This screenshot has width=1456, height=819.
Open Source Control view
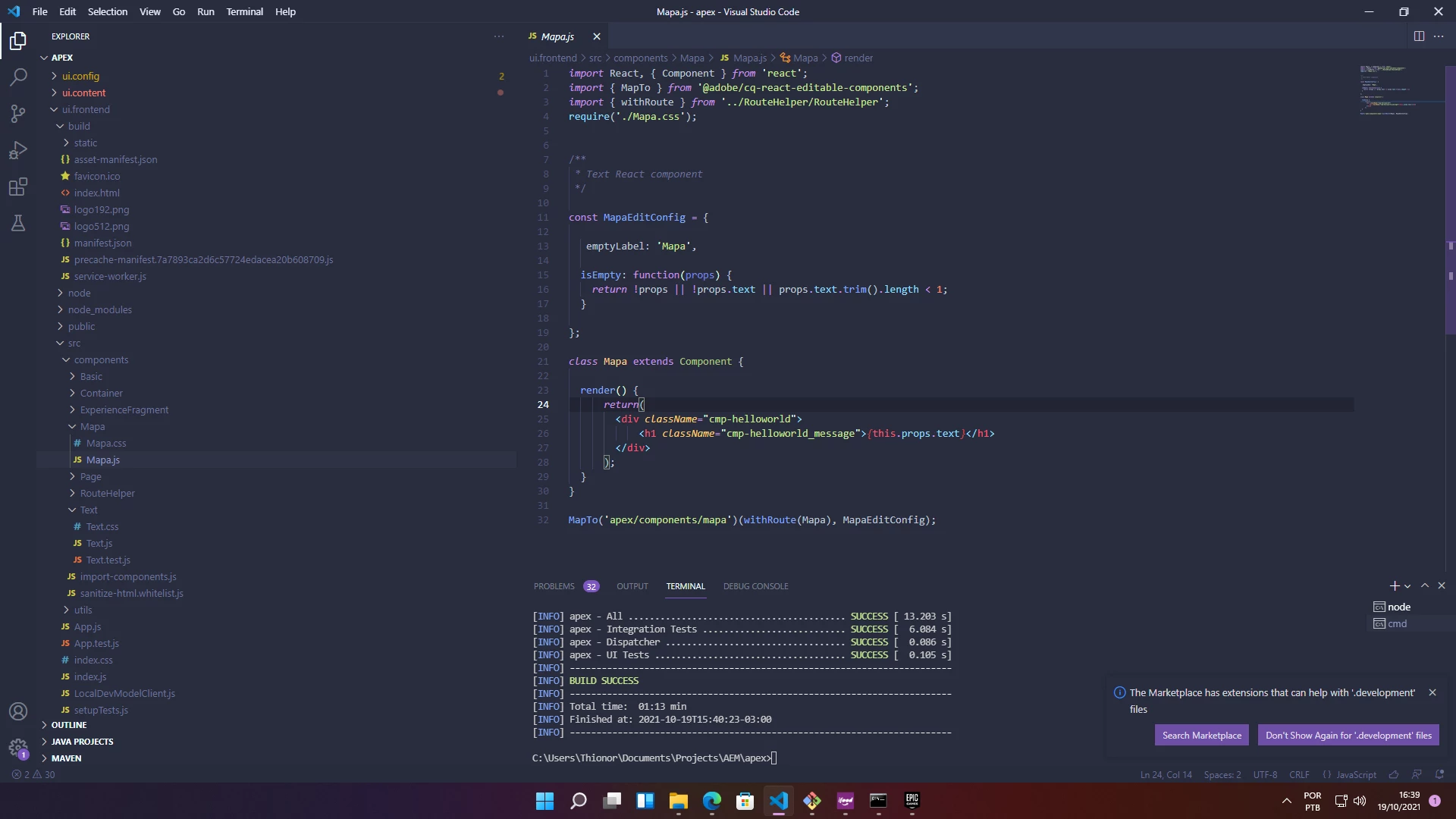(x=18, y=114)
